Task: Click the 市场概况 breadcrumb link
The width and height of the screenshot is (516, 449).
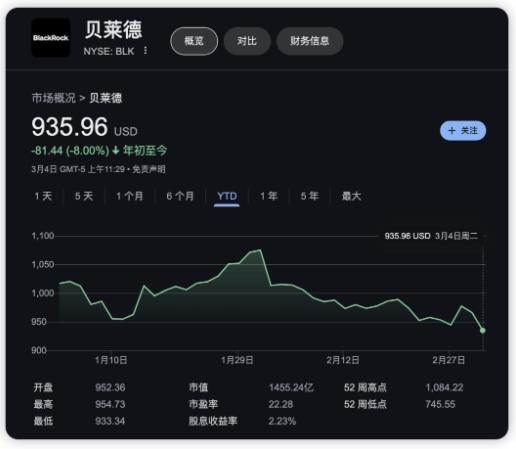Action: [x=54, y=98]
